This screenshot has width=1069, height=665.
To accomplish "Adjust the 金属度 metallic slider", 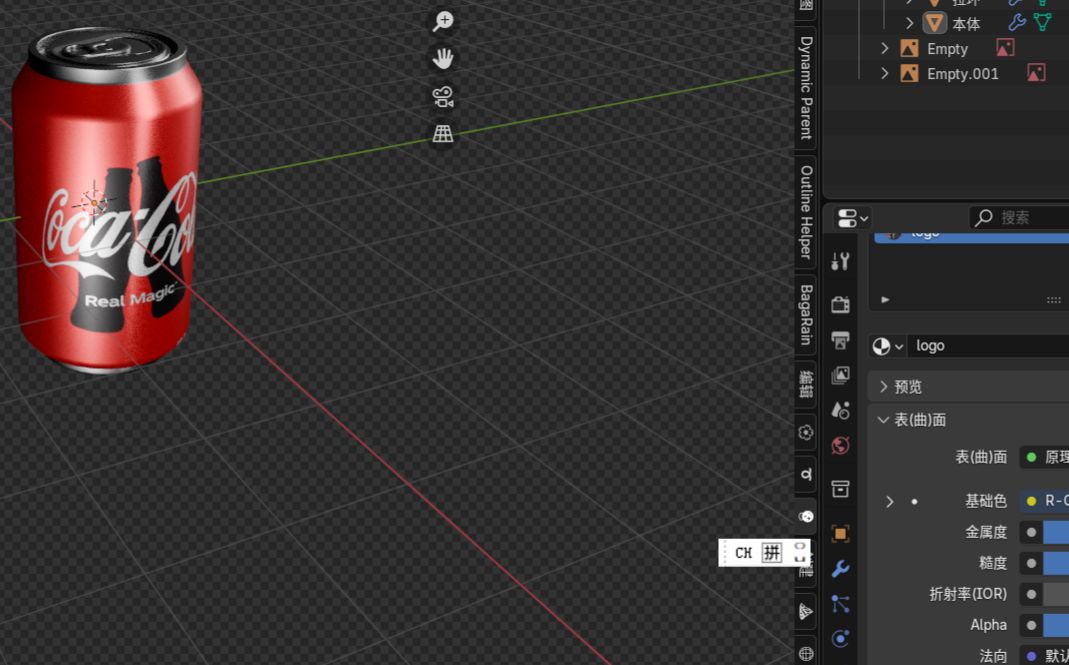I will 1056,532.
